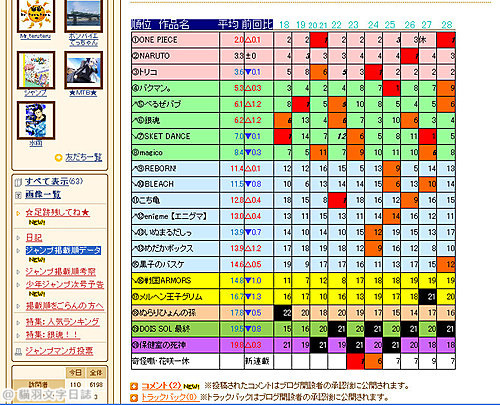Click the icon beside 画像一覧
Screen dimensions: 500x405
click(18, 195)
